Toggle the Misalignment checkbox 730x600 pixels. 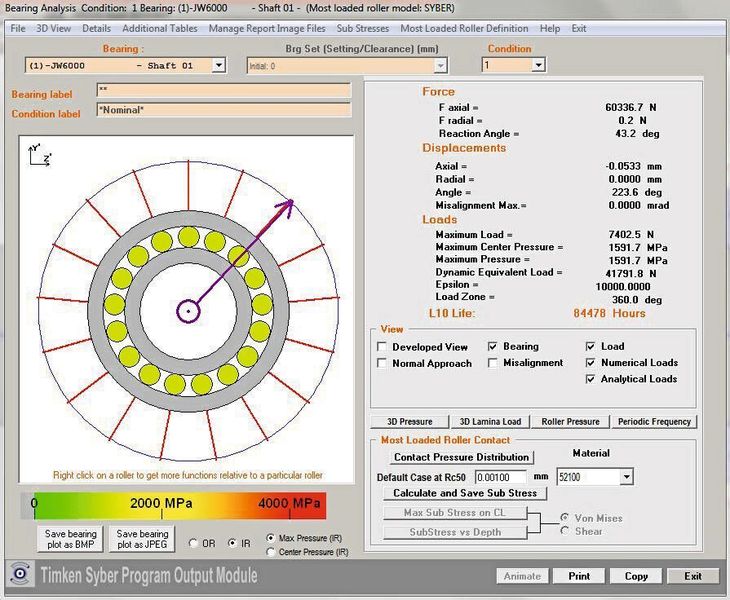tap(493, 363)
